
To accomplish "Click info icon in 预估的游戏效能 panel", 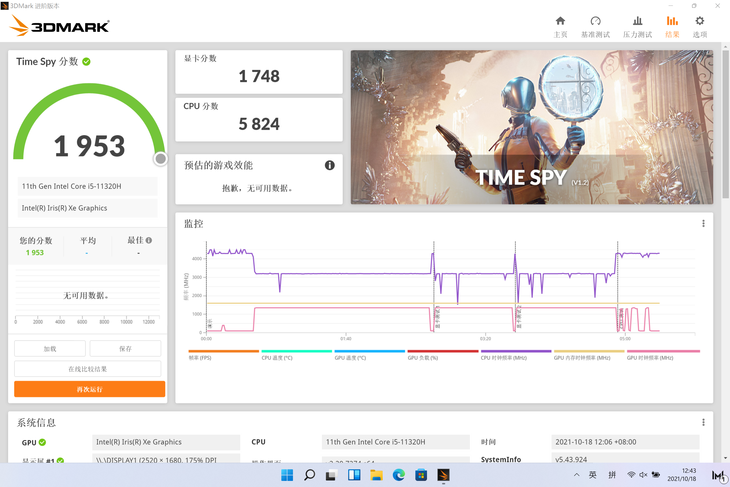I will coord(330,165).
